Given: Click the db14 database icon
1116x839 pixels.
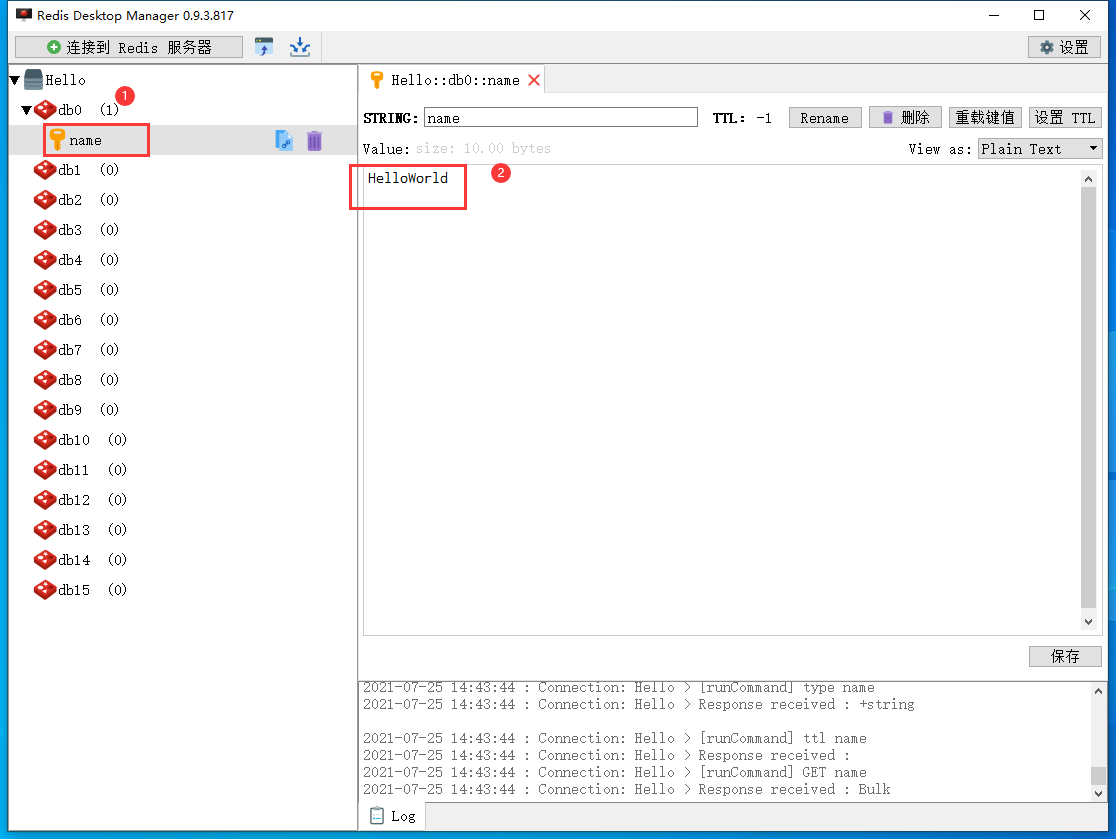Looking at the screenshot, I should 45,559.
